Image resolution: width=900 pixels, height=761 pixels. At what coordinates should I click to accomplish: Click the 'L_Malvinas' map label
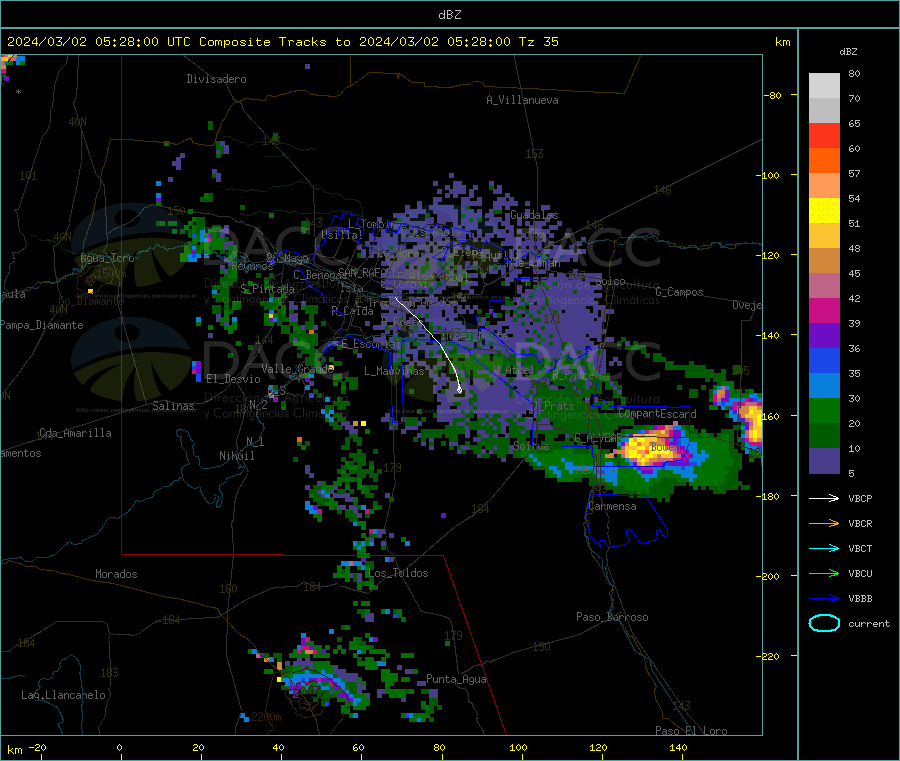(394, 371)
